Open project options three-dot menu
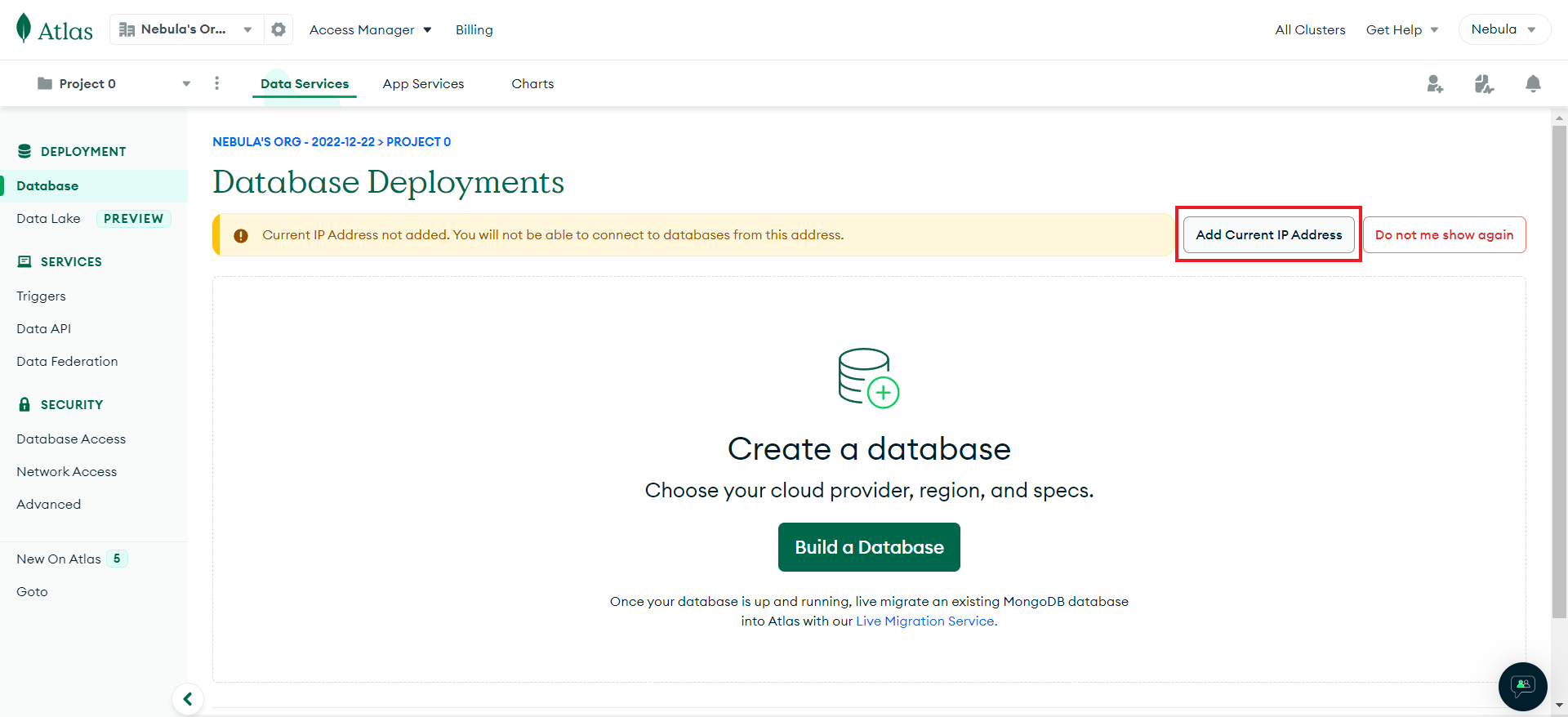 point(216,83)
